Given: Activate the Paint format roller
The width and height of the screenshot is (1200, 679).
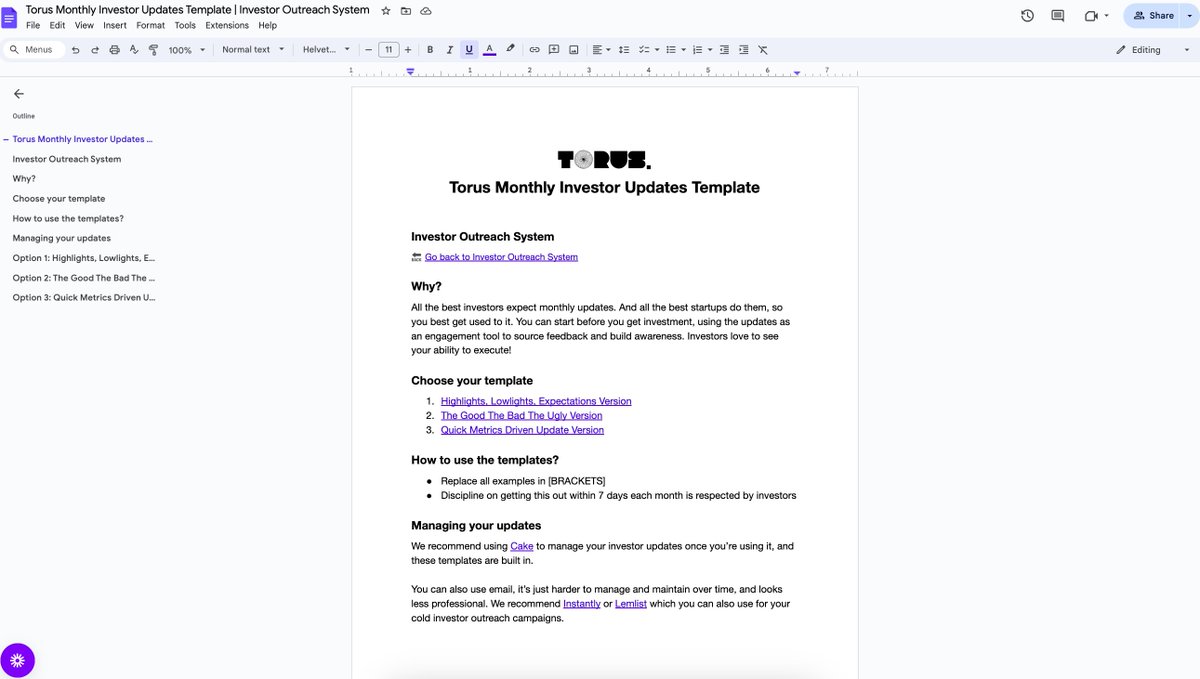Looking at the screenshot, I should click(x=153, y=50).
